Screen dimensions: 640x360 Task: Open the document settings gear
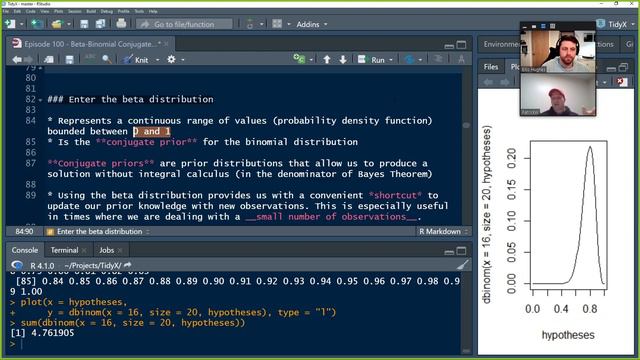tap(171, 60)
